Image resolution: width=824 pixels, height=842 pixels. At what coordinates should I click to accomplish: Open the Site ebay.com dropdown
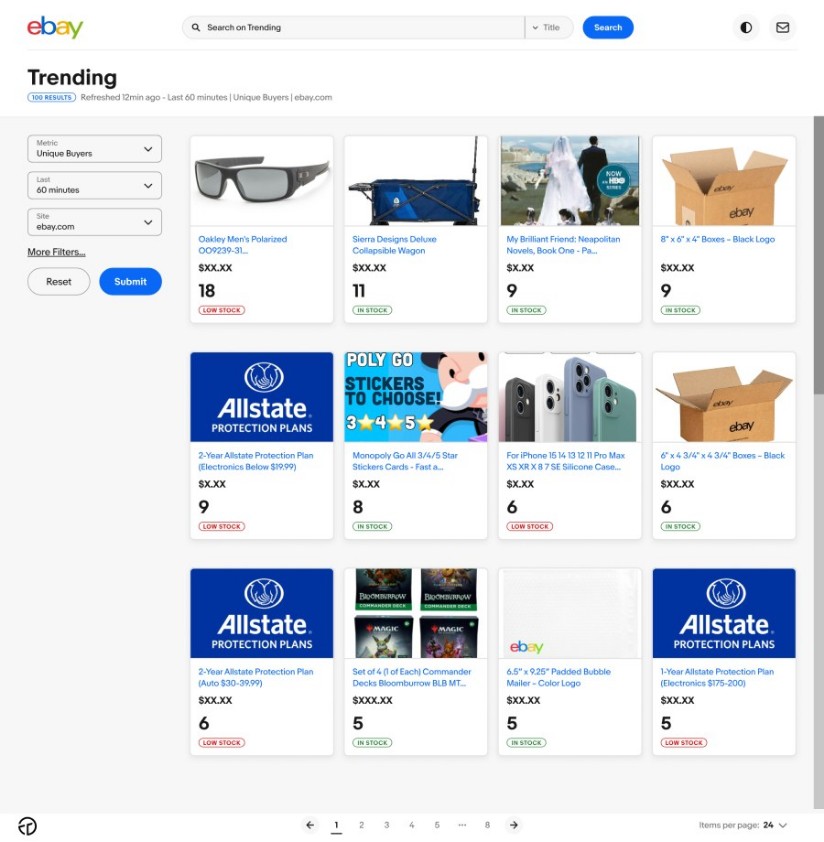tap(95, 222)
